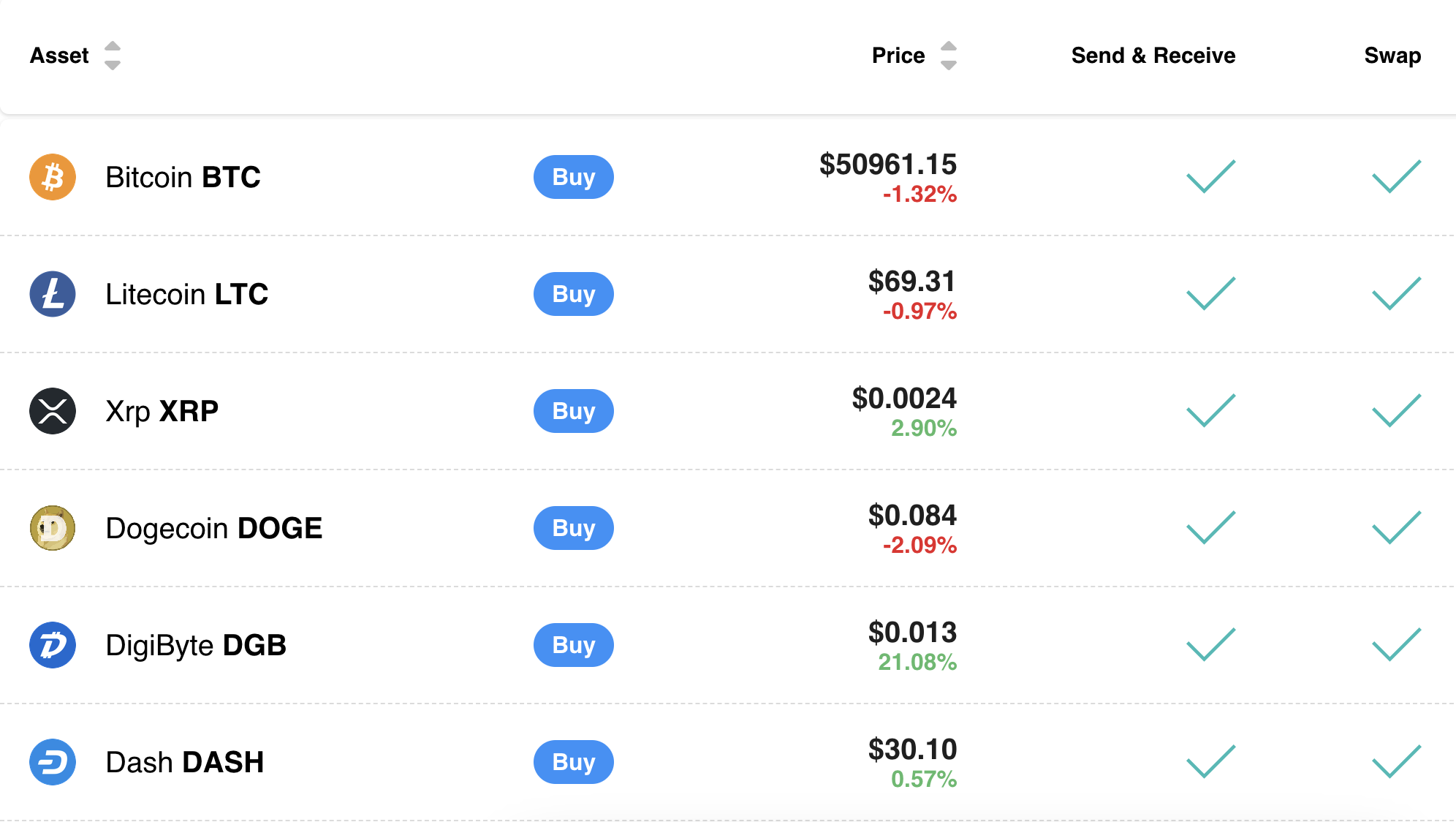This screenshot has height=822, width=1456.
Task: Click the Price column header
Action: coord(898,56)
